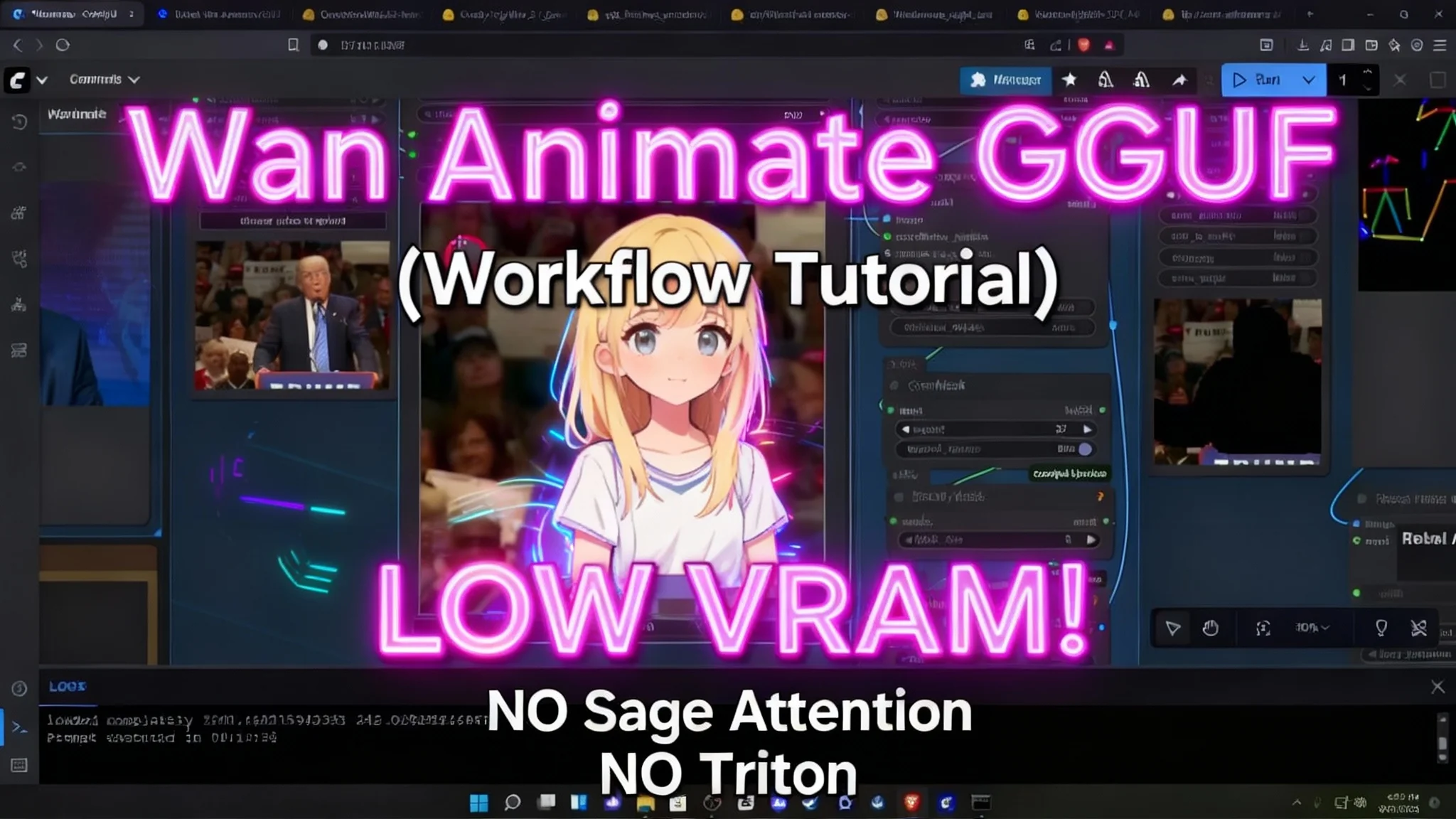1456x819 pixels.
Task: Click the ComfyUI logo icon
Action: [x=17, y=80]
